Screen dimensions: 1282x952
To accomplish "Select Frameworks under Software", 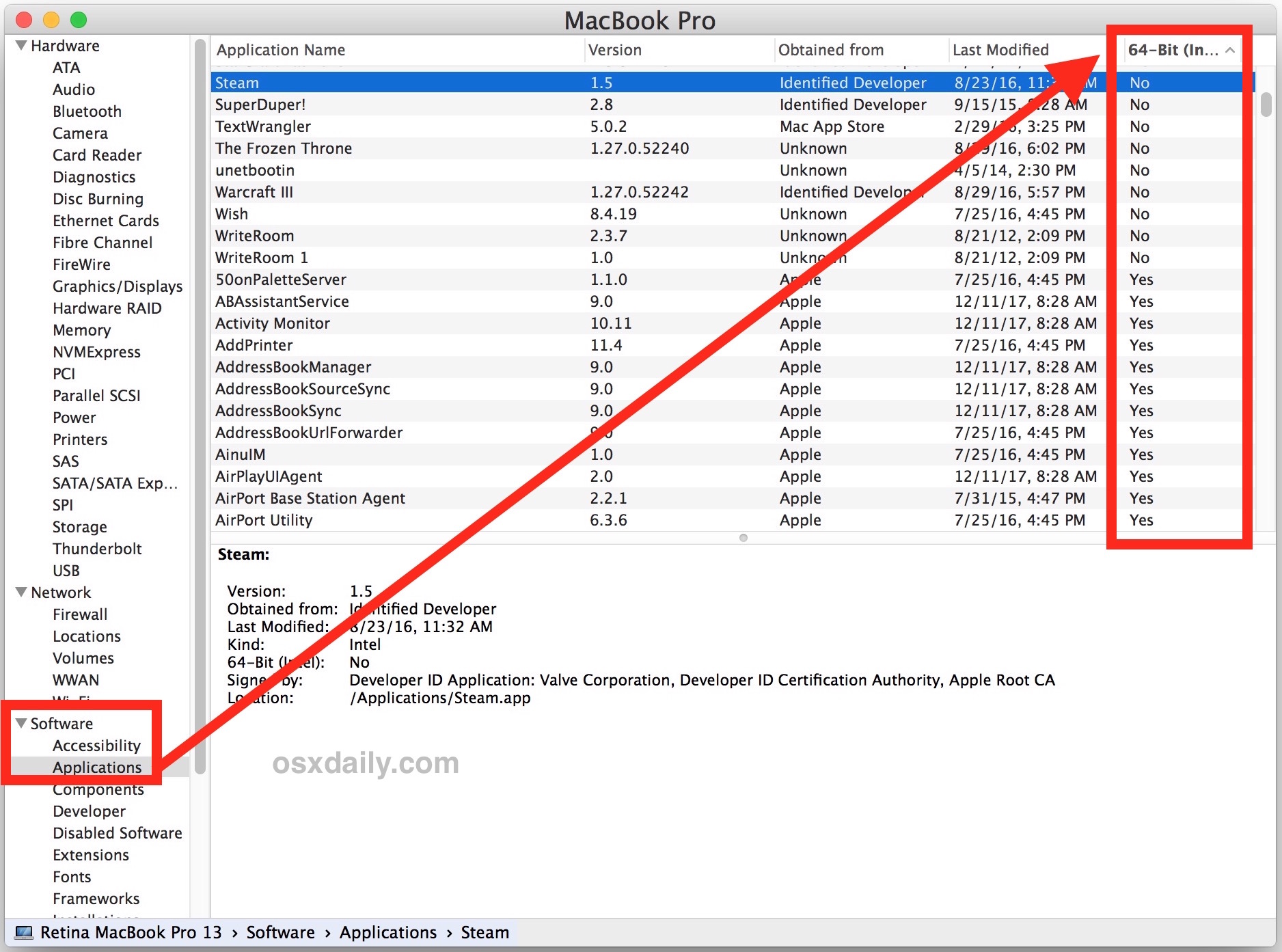I will (x=96, y=899).
